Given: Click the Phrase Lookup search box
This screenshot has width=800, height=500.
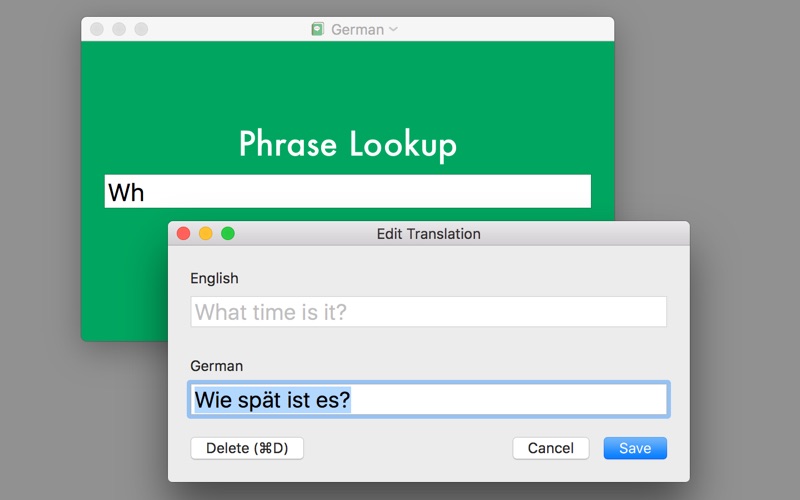Looking at the screenshot, I should tap(348, 191).
